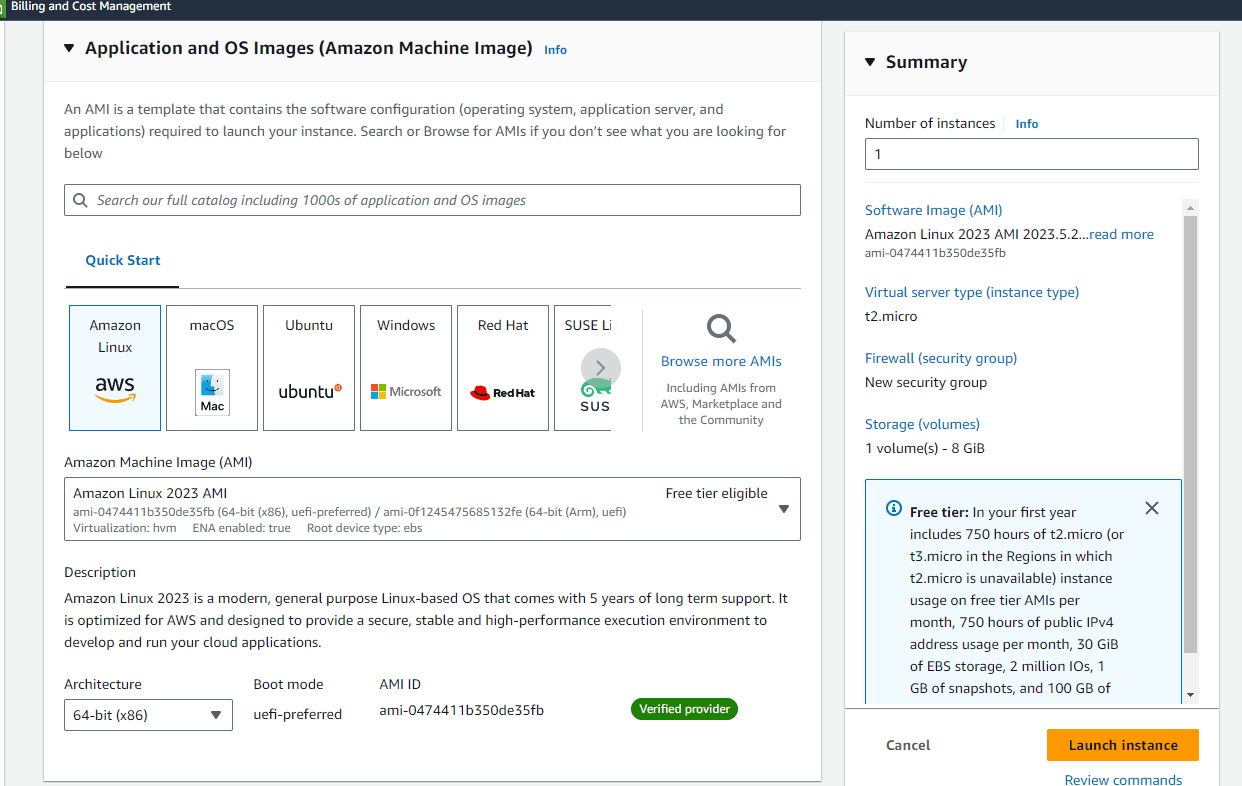Open Browse more AMIs

[721, 361]
